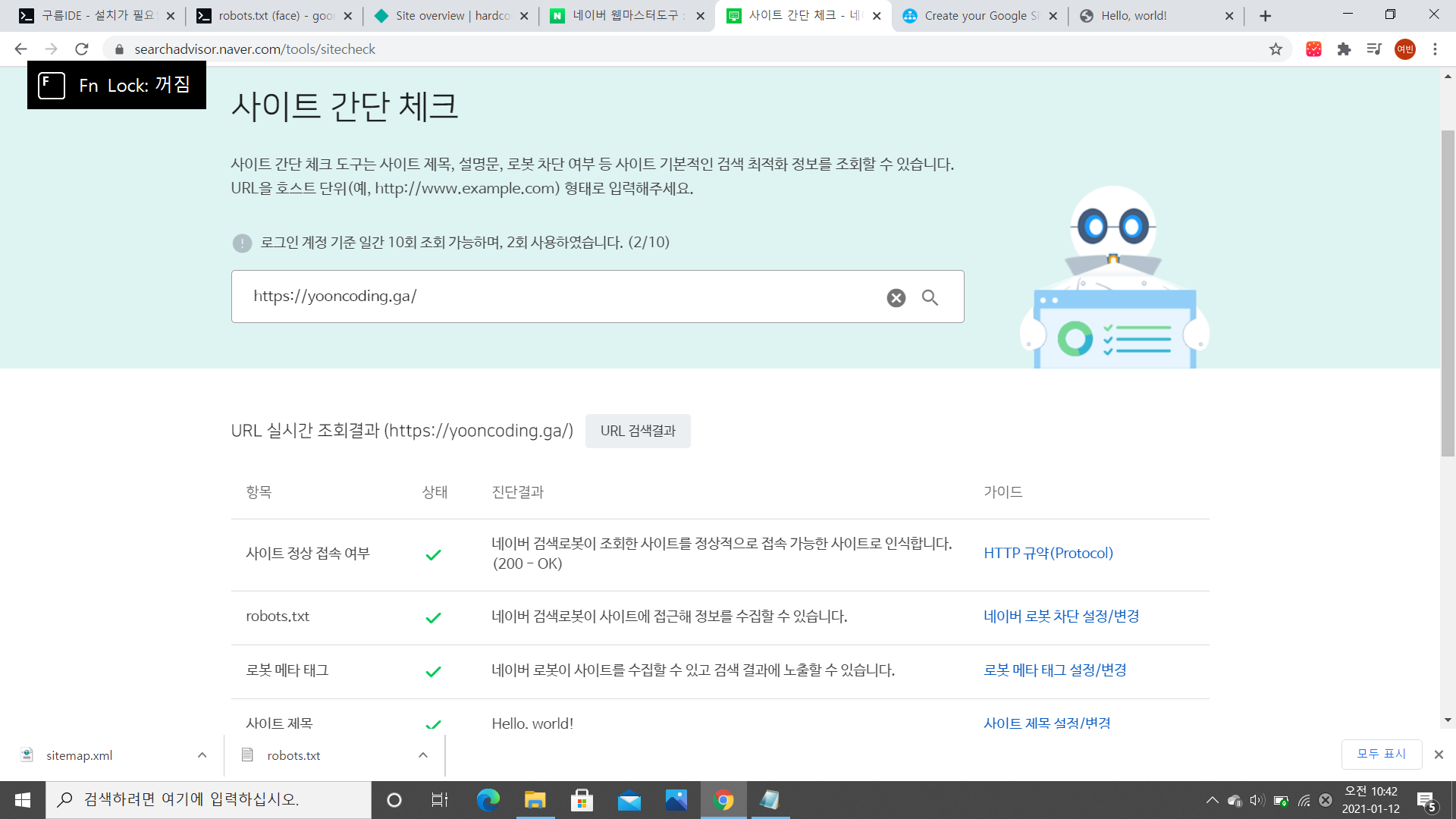Open the Chrome extensions puzzle icon
The image size is (1456, 819).
[x=1344, y=49]
